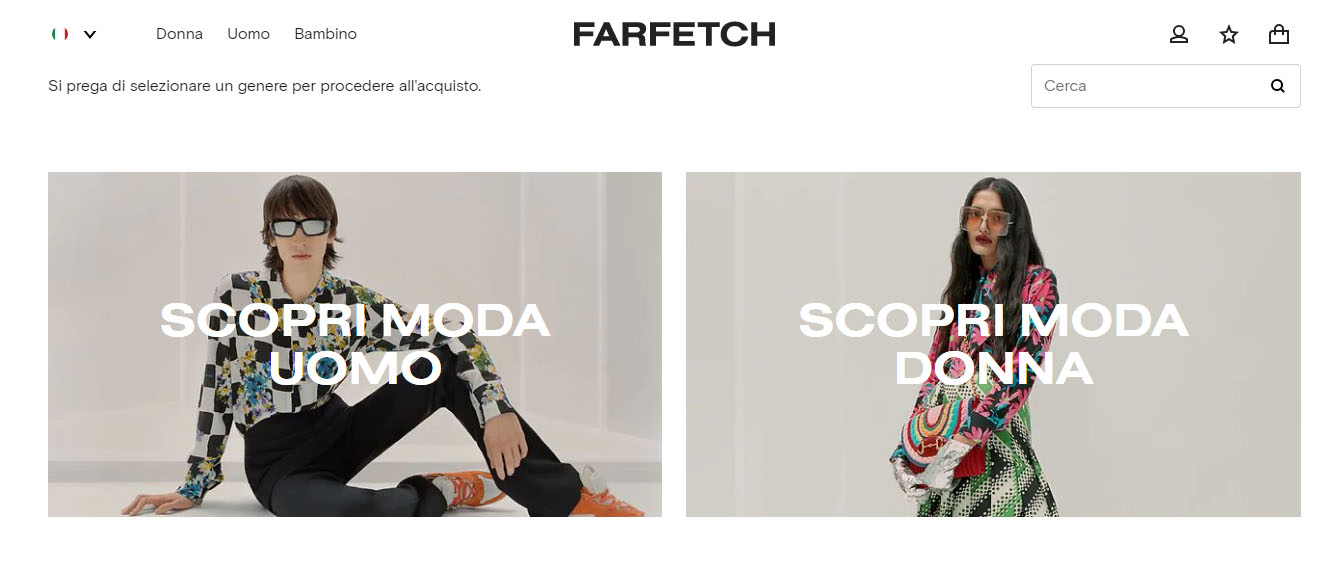Viewport: 1339px width, 585px height.
Task: Expand the country selector chevron
Action: click(90, 34)
